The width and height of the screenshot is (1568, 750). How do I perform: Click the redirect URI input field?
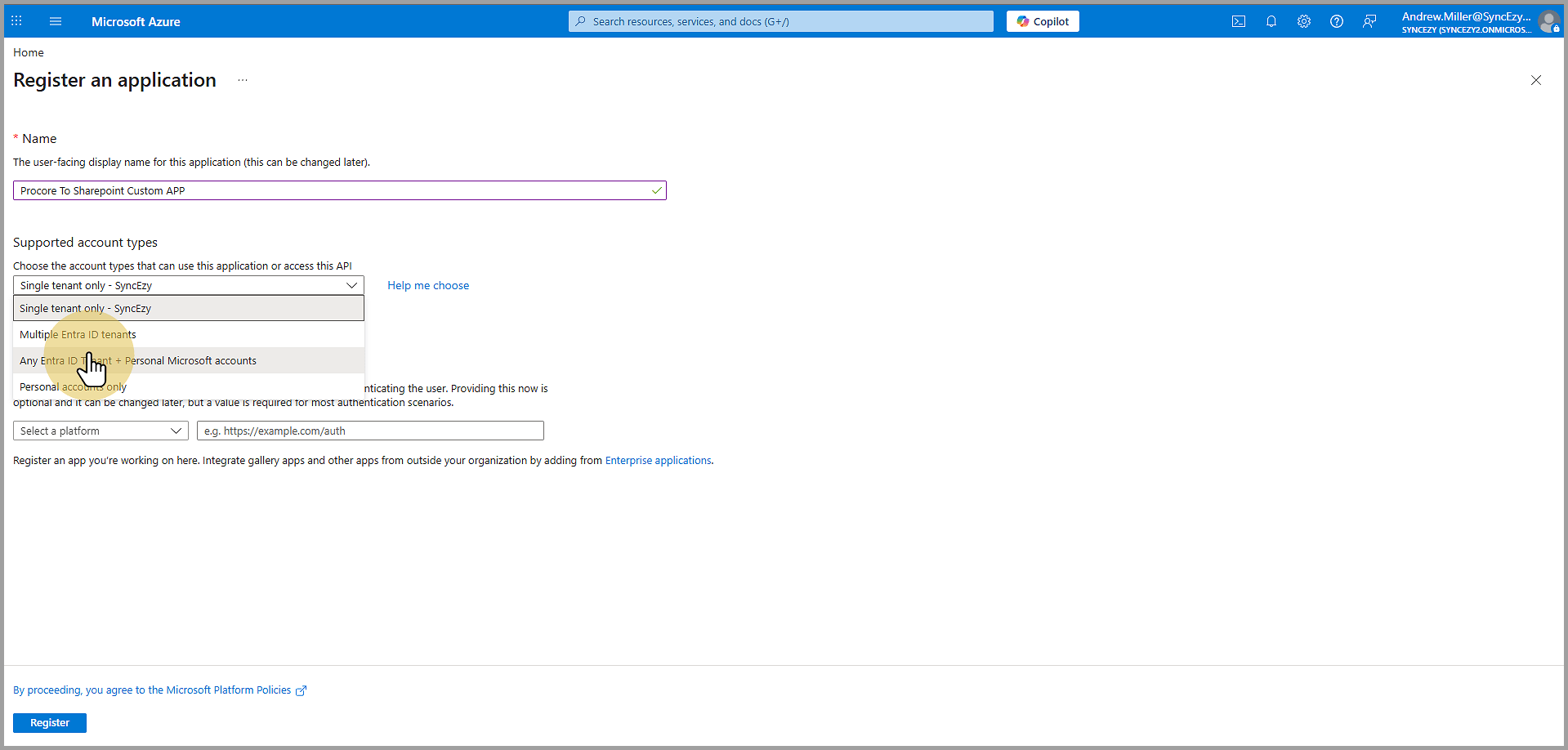coord(369,431)
